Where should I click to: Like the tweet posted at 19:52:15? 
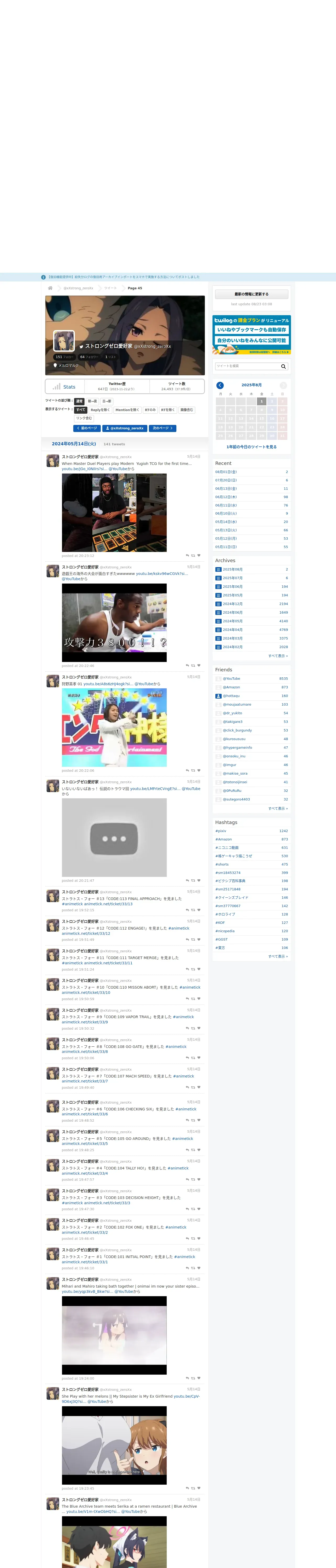[199, 910]
